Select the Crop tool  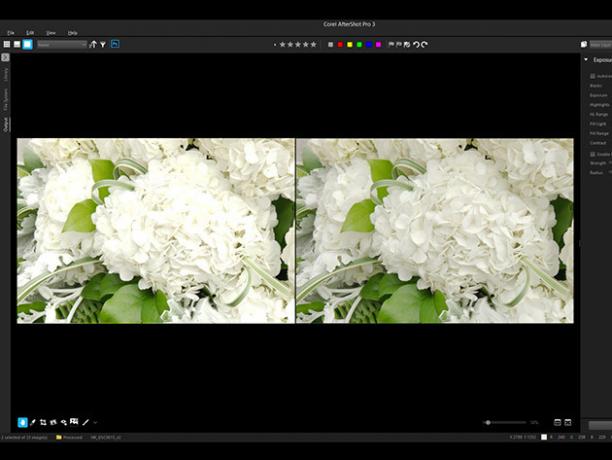[x=43, y=422]
